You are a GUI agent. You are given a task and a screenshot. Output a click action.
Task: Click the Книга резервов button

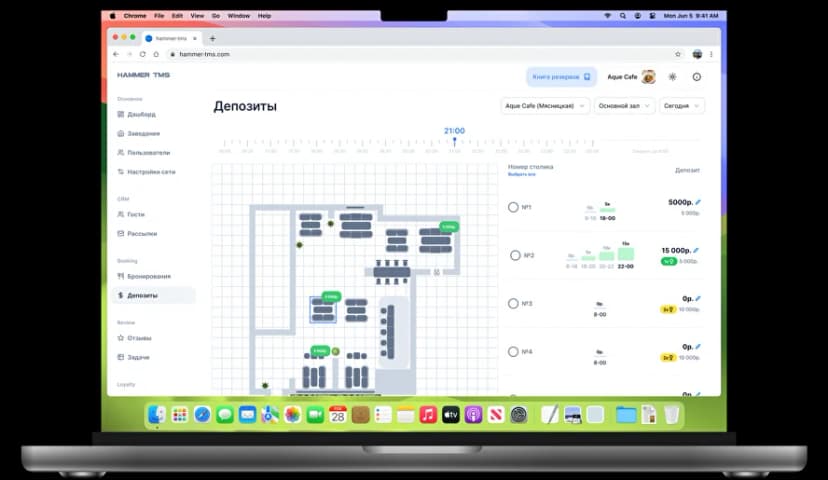[561, 76]
